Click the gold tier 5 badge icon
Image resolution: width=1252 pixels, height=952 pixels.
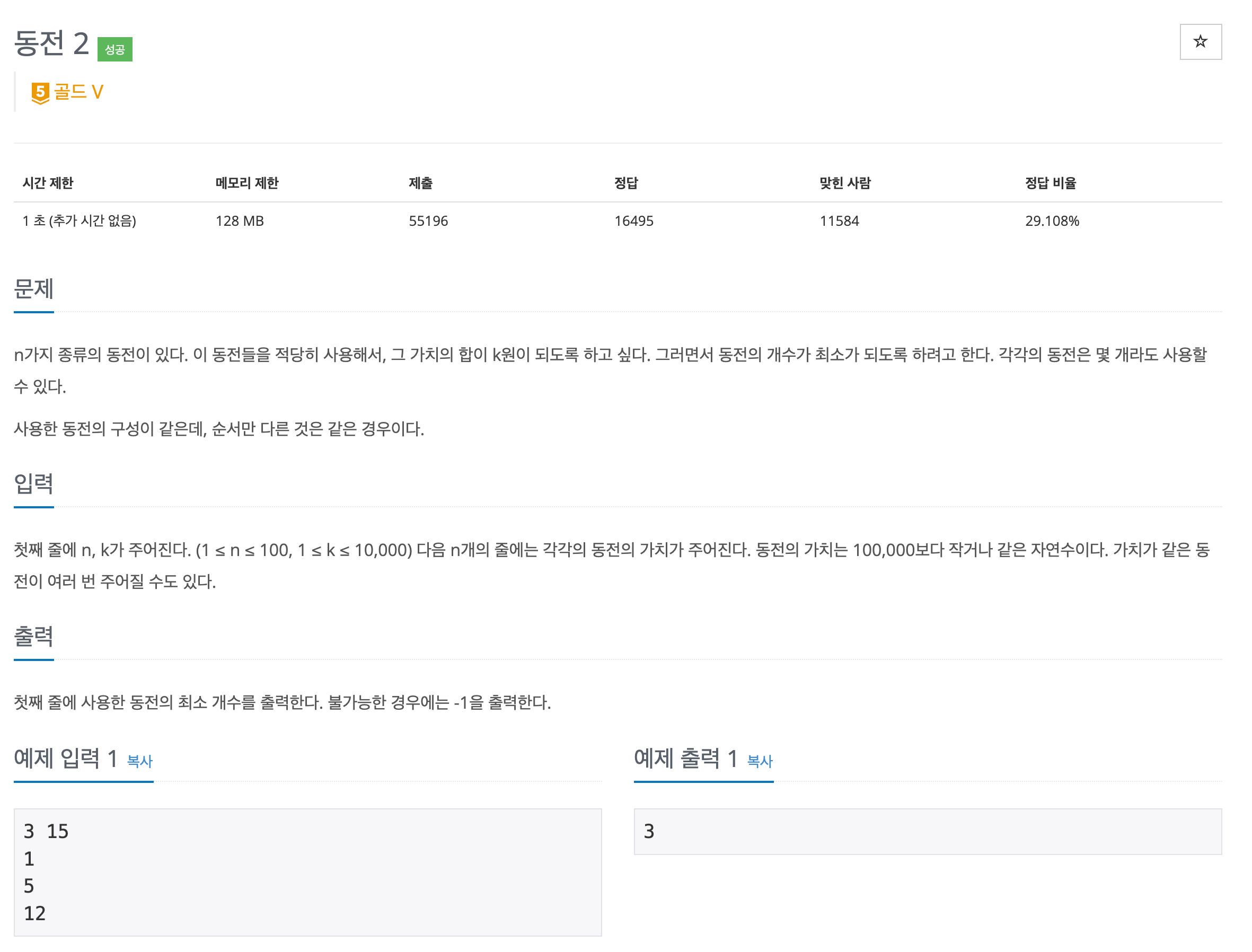click(x=40, y=92)
